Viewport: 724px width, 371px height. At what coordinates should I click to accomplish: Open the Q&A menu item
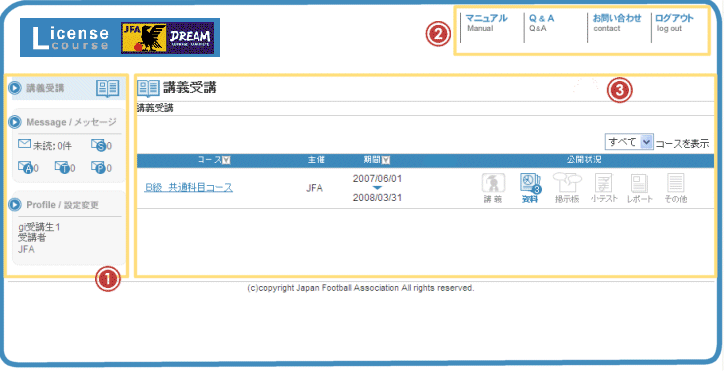[x=542, y=23]
